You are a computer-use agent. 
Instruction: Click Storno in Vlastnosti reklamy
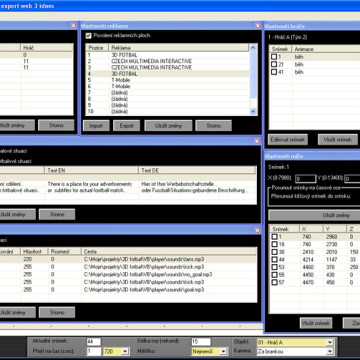tap(213, 126)
